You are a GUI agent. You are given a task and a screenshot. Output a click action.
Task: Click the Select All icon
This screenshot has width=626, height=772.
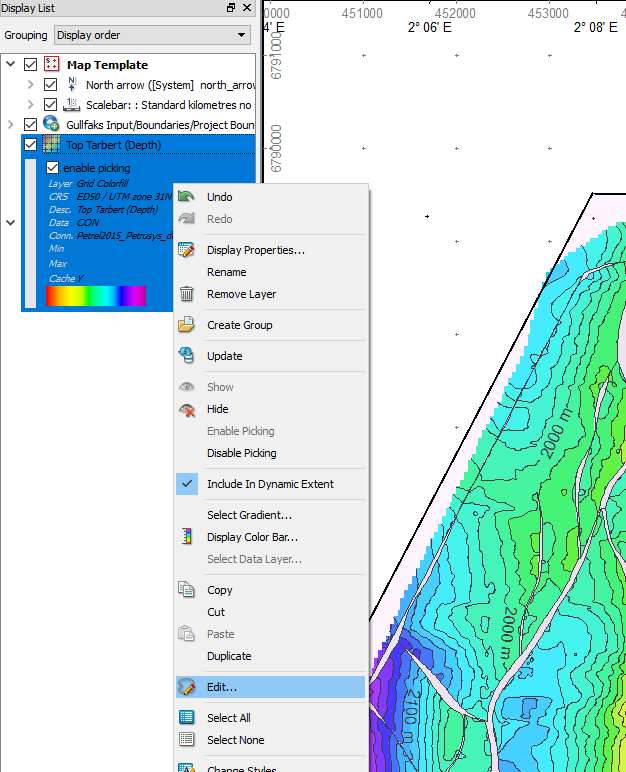coord(186,718)
